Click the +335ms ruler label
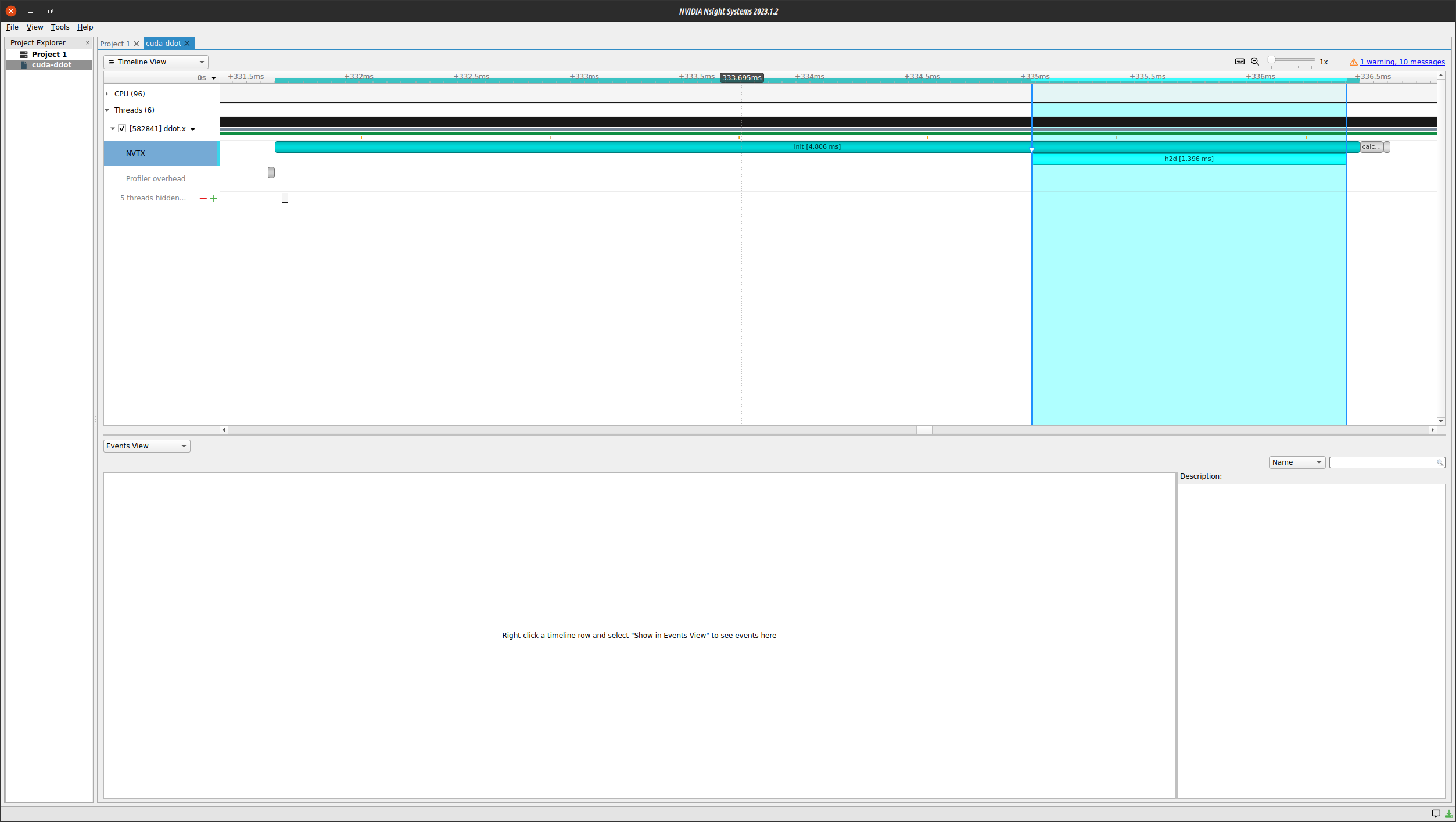Screen dimensions: 1456x822 click(x=1035, y=77)
